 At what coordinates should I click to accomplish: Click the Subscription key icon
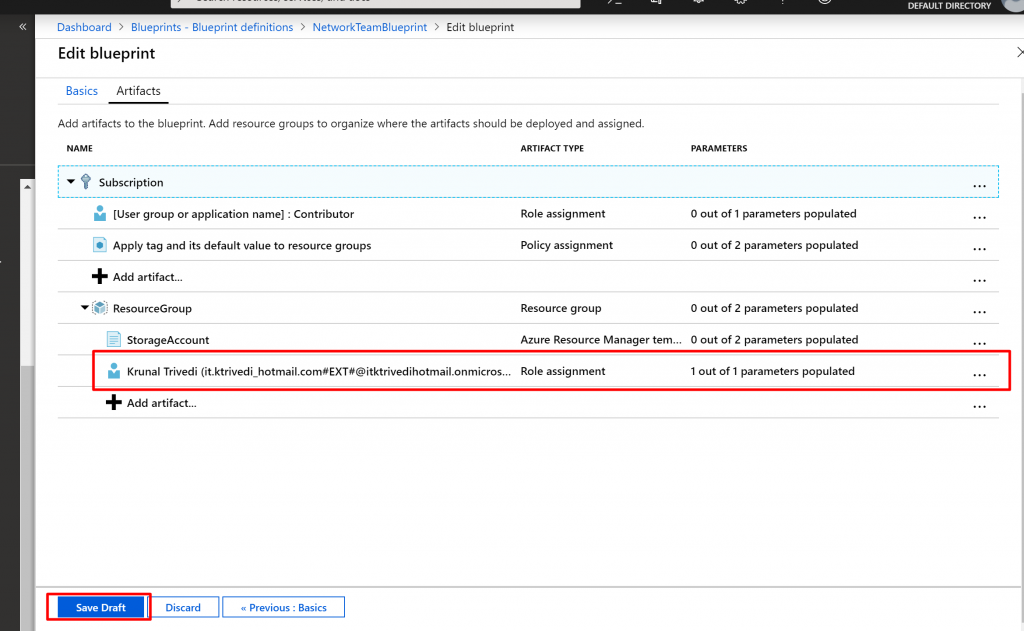[x=86, y=182]
